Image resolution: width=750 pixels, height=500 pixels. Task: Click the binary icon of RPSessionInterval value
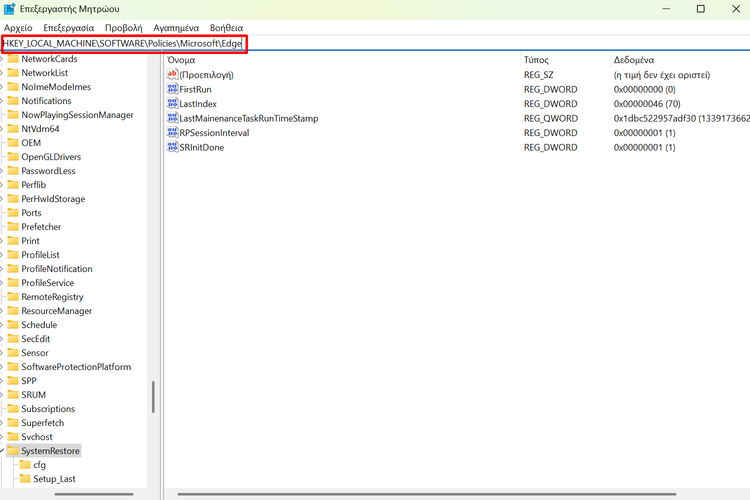pyautogui.click(x=172, y=133)
